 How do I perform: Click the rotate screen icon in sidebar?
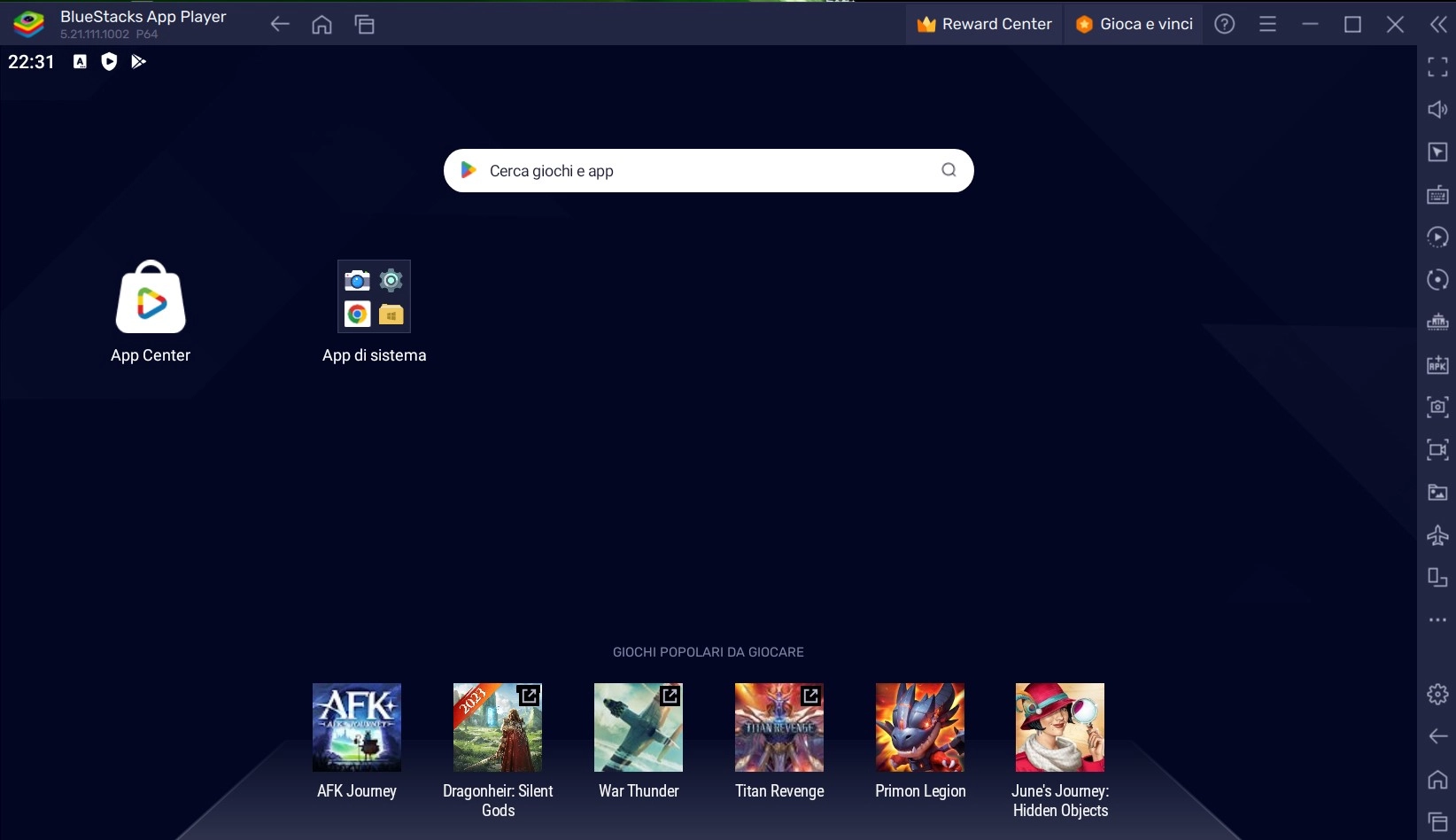pos(1437,578)
